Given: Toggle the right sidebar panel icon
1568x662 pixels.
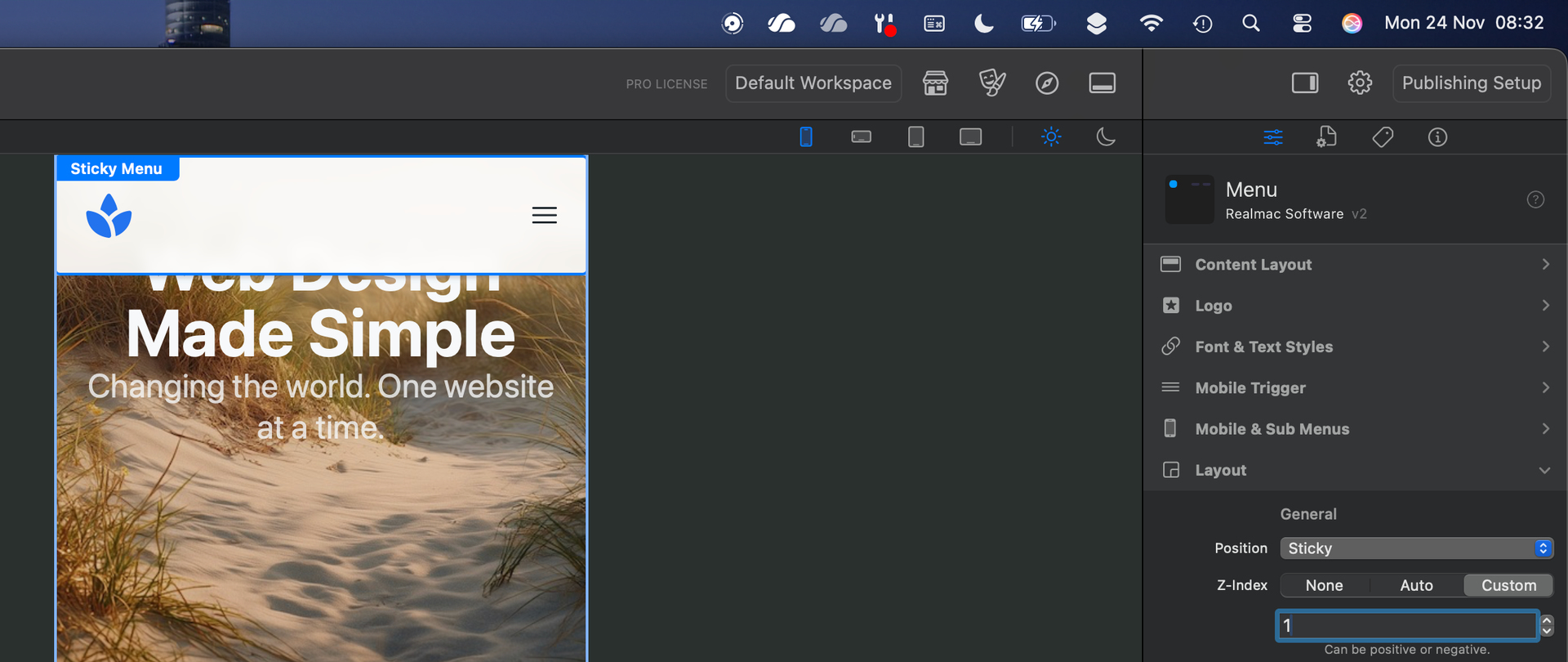Looking at the screenshot, I should tap(1305, 83).
